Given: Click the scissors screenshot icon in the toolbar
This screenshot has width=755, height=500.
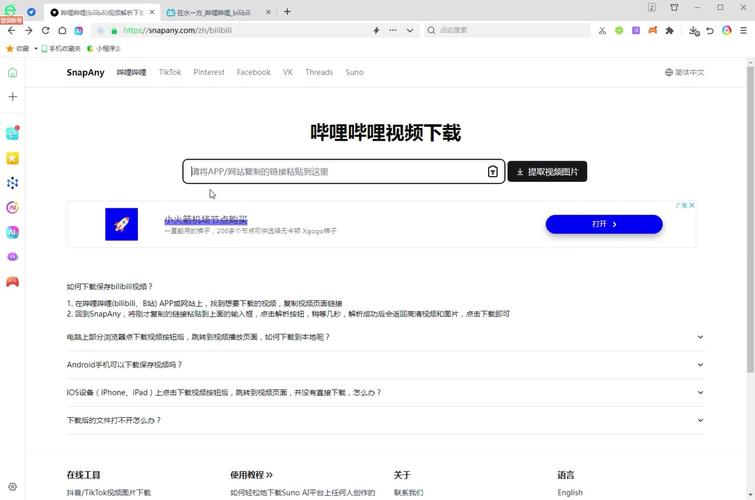Looking at the screenshot, I should [602, 31].
